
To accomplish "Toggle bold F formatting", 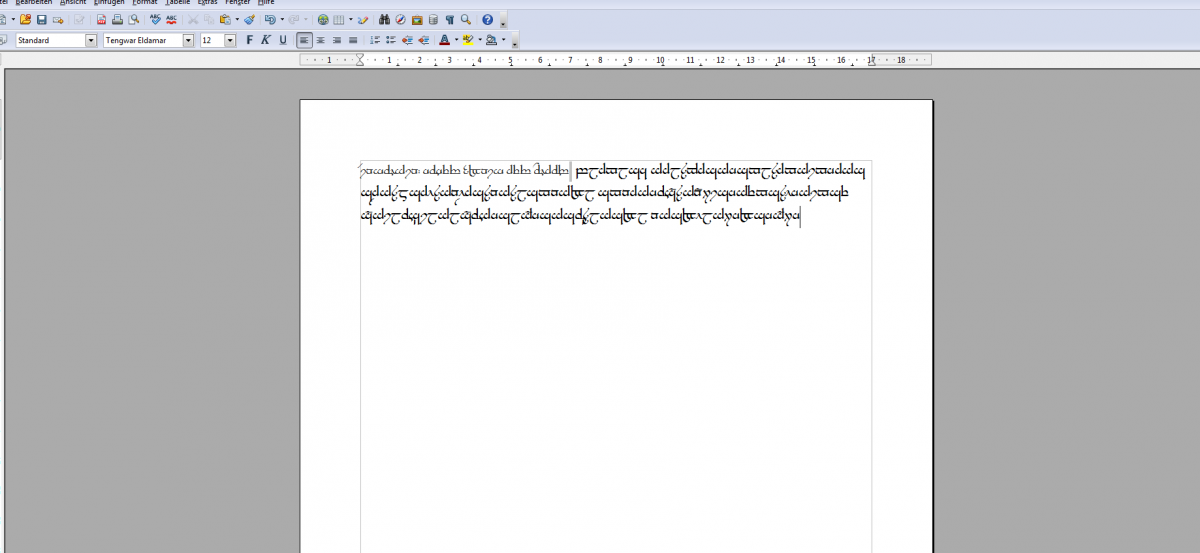I will (249, 40).
